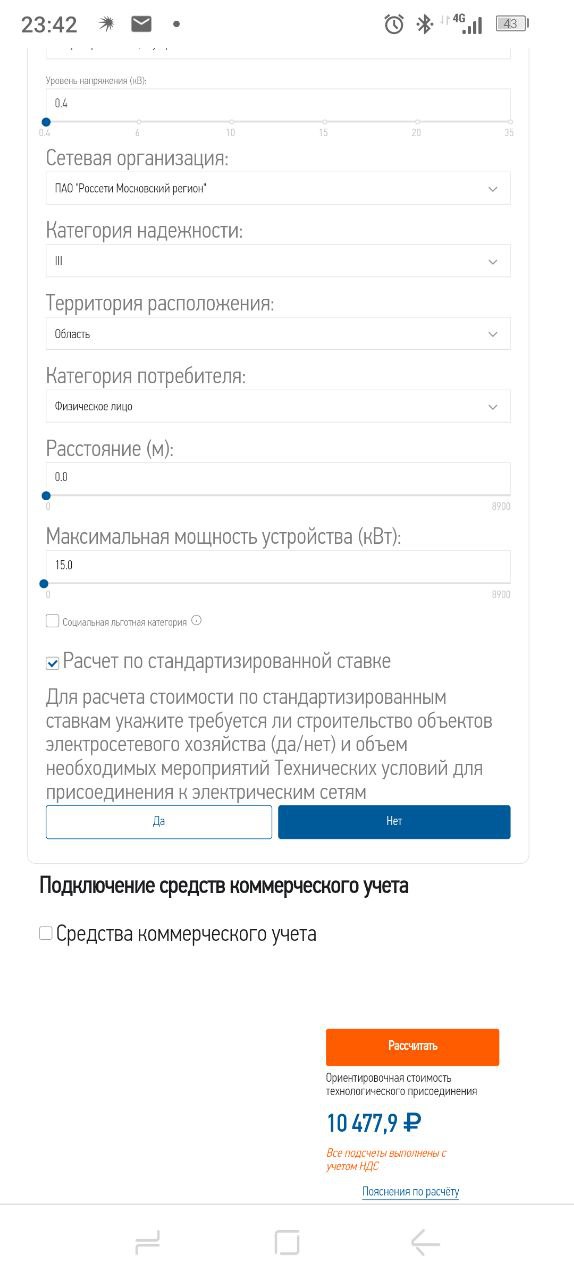Screen dimensions: 574x1280
Task: Uncheck Расчет по стандартизированной ставке
Action: coord(53,663)
